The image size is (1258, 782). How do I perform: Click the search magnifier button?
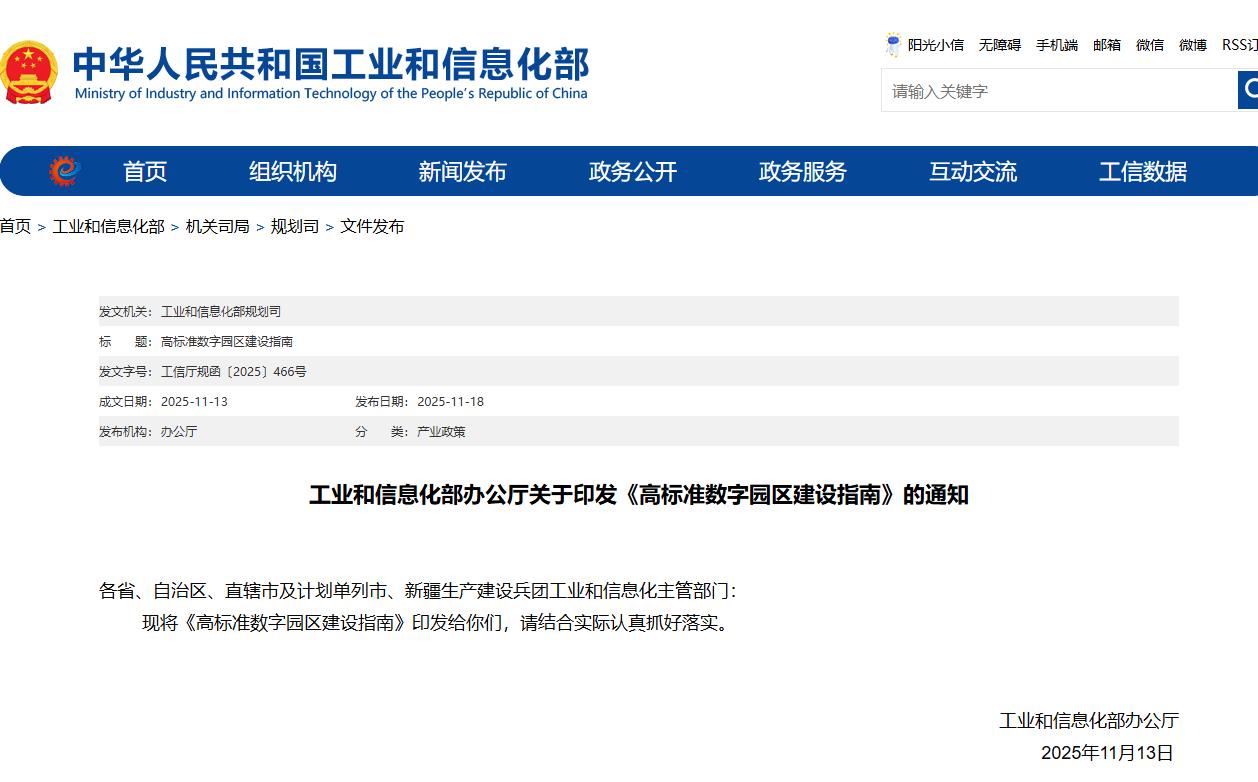coord(1248,91)
